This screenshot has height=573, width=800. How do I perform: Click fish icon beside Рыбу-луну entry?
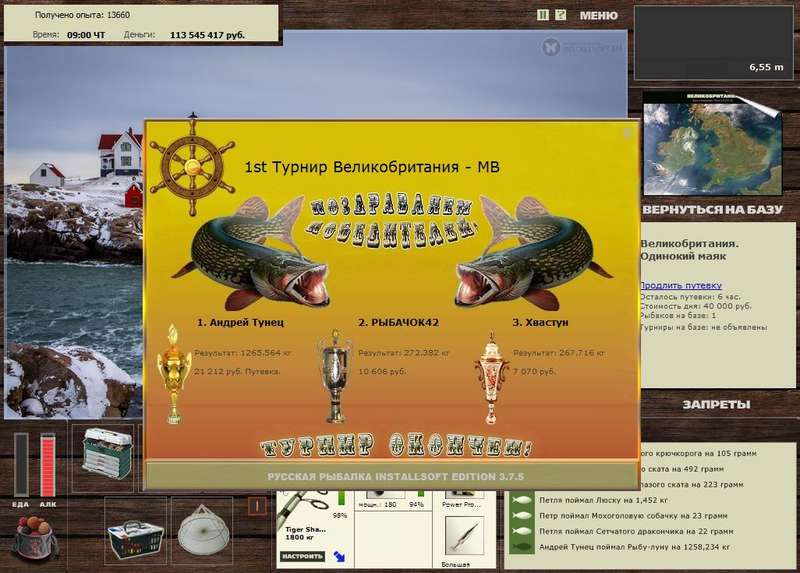(521, 547)
